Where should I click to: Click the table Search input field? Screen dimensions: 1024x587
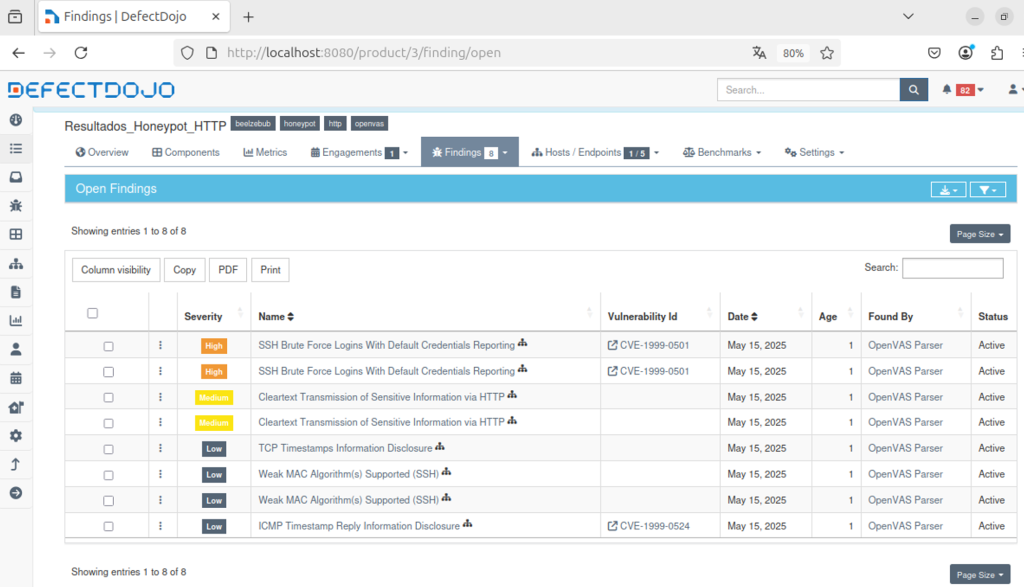tap(952, 268)
